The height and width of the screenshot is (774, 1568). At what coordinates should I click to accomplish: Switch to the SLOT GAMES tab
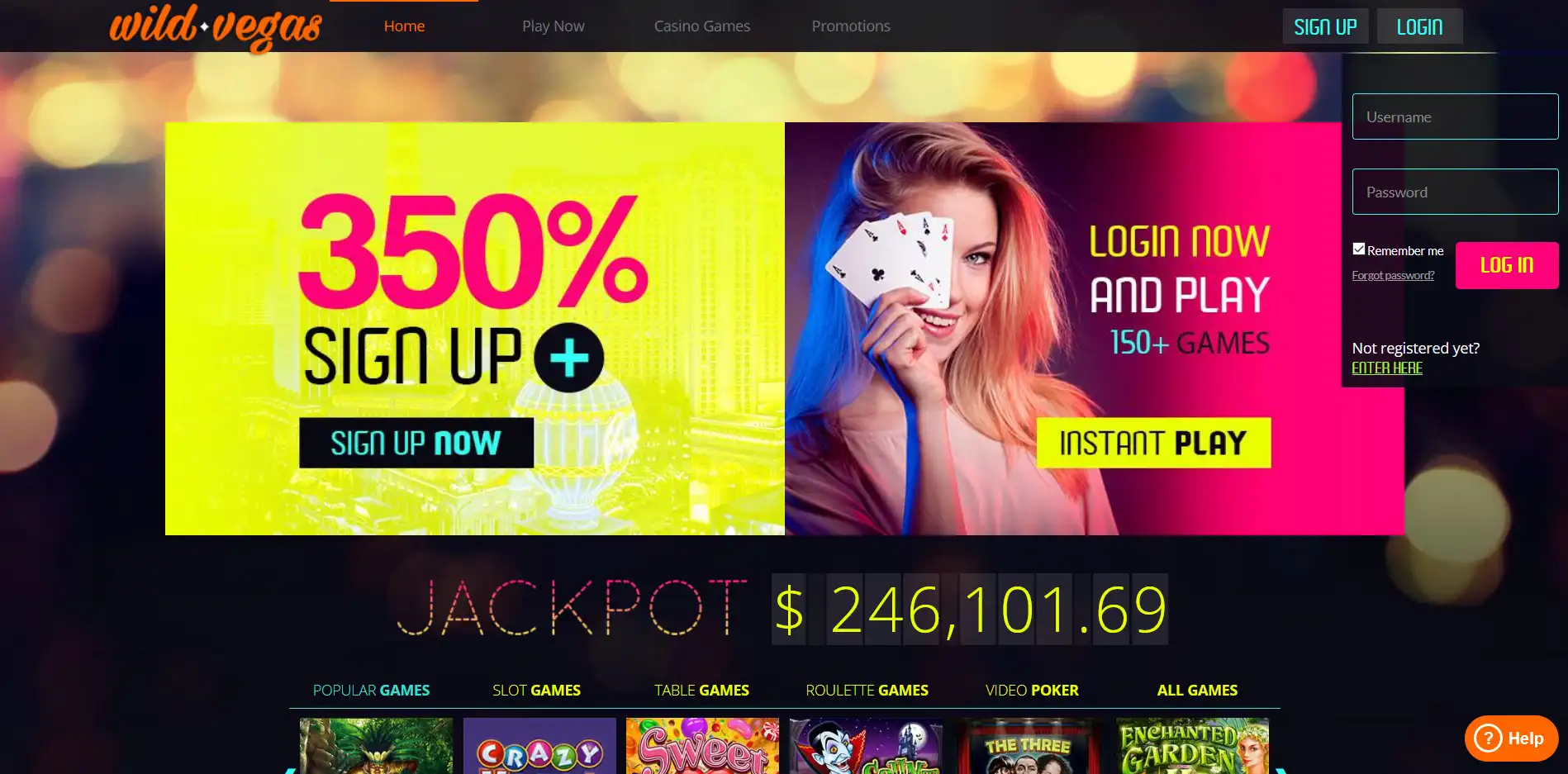(536, 690)
